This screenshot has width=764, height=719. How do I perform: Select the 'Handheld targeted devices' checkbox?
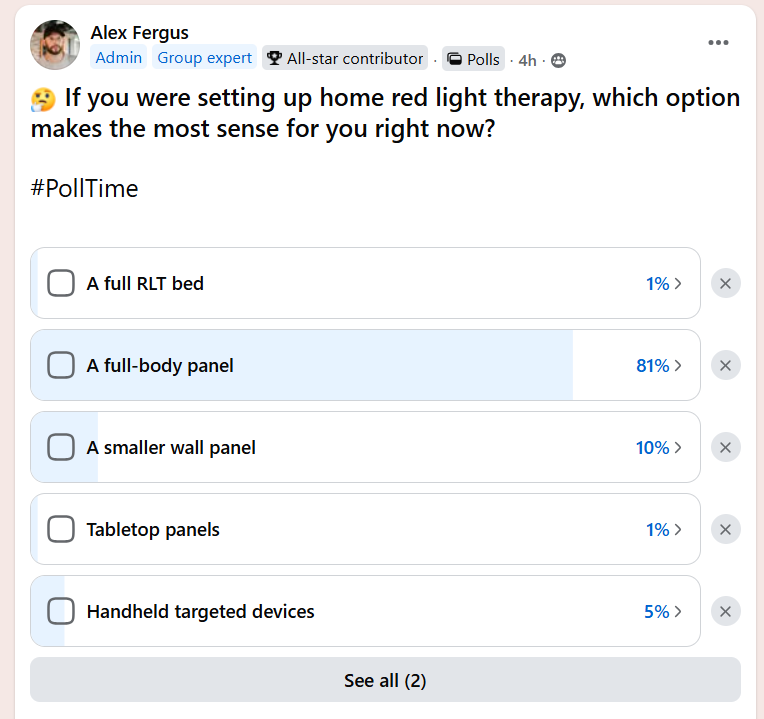(61, 612)
